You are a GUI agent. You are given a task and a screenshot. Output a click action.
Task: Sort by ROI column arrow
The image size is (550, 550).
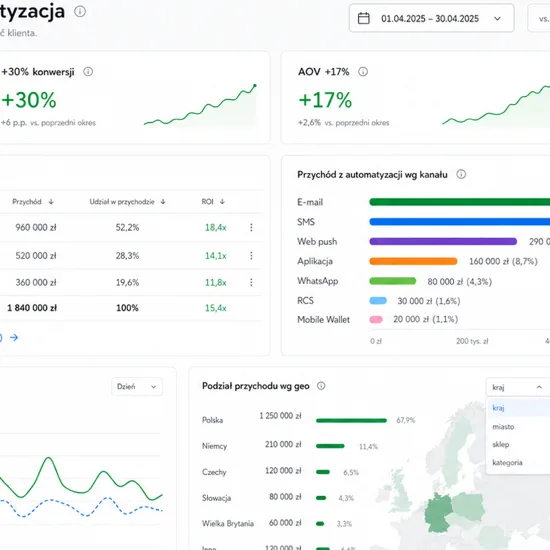pyautogui.click(x=222, y=202)
